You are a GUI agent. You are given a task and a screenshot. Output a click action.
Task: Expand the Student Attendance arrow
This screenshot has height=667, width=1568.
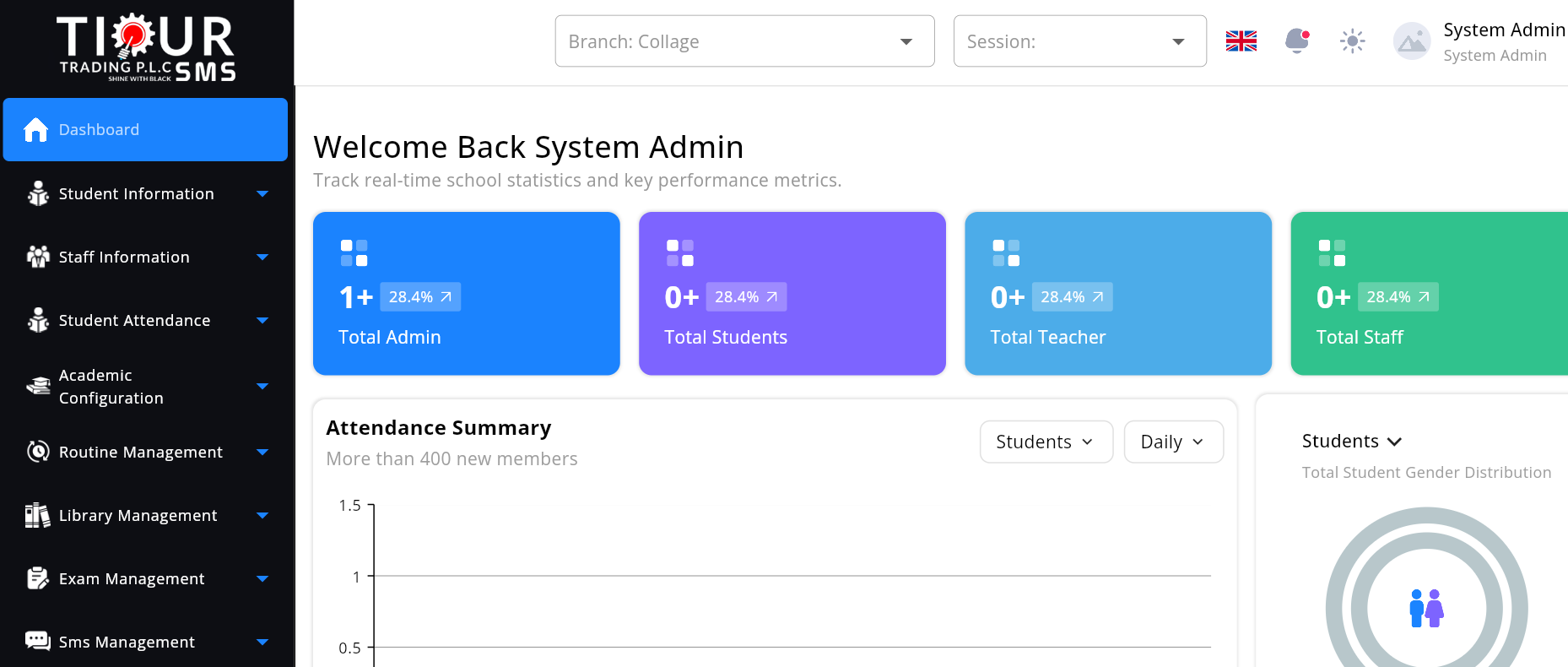pyautogui.click(x=262, y=320)
